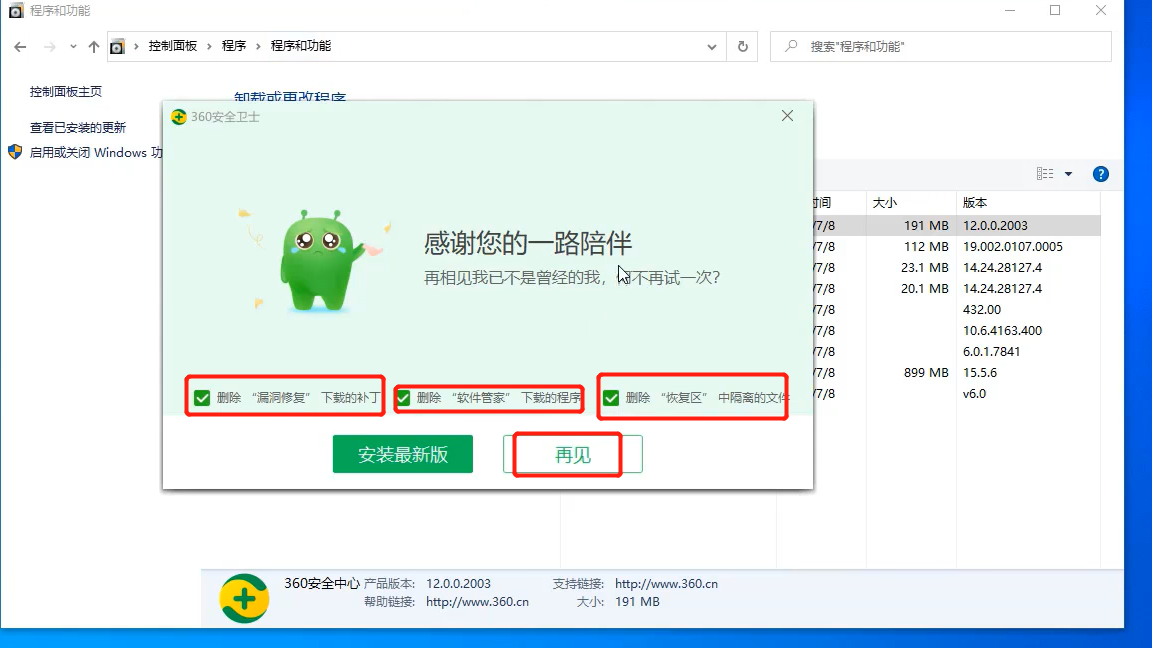Click the back navigation arrow

[19, 46]
